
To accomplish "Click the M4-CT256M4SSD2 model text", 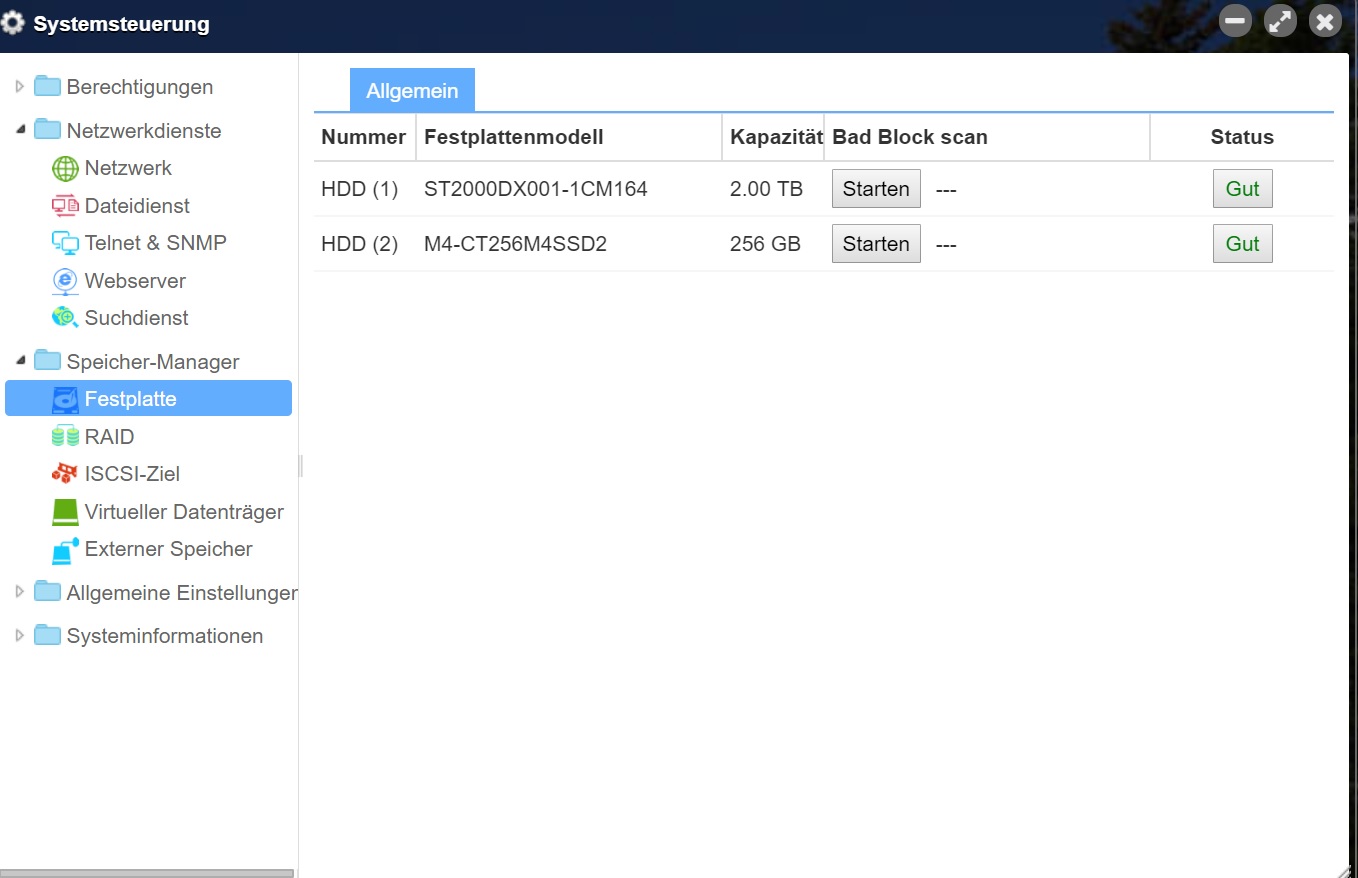I will click(x=516, y=244).
